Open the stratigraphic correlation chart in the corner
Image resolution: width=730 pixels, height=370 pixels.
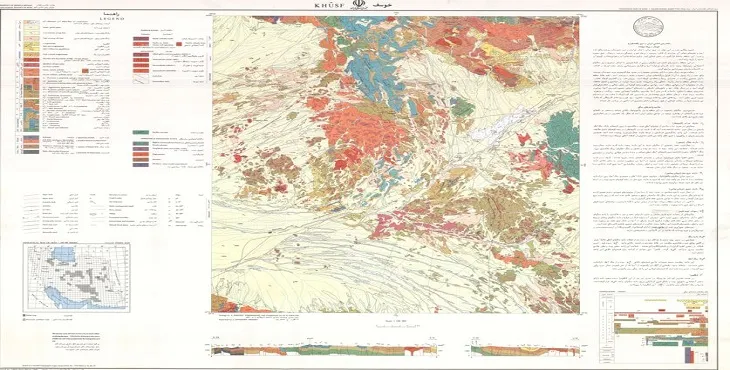(654, 327)
